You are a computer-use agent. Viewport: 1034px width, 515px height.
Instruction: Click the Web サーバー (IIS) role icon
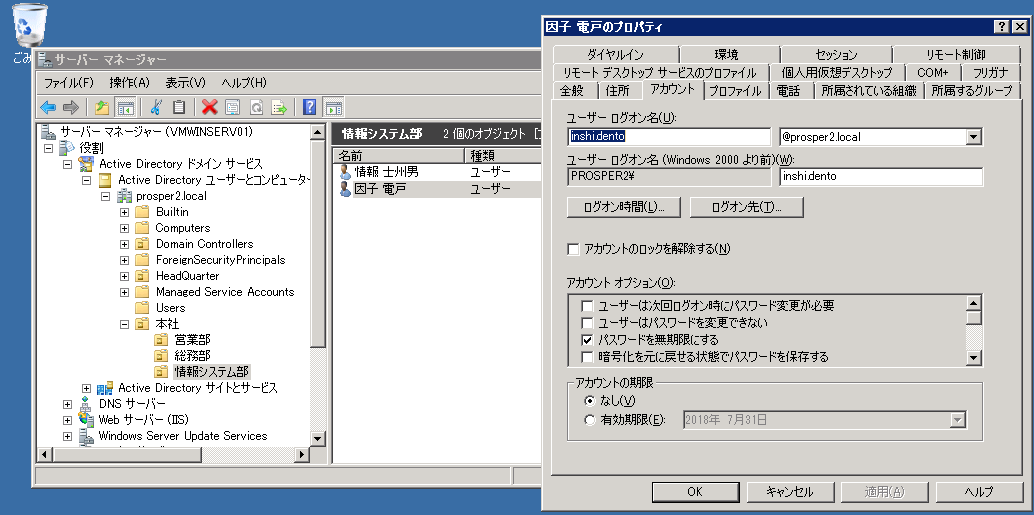point(86,419)
